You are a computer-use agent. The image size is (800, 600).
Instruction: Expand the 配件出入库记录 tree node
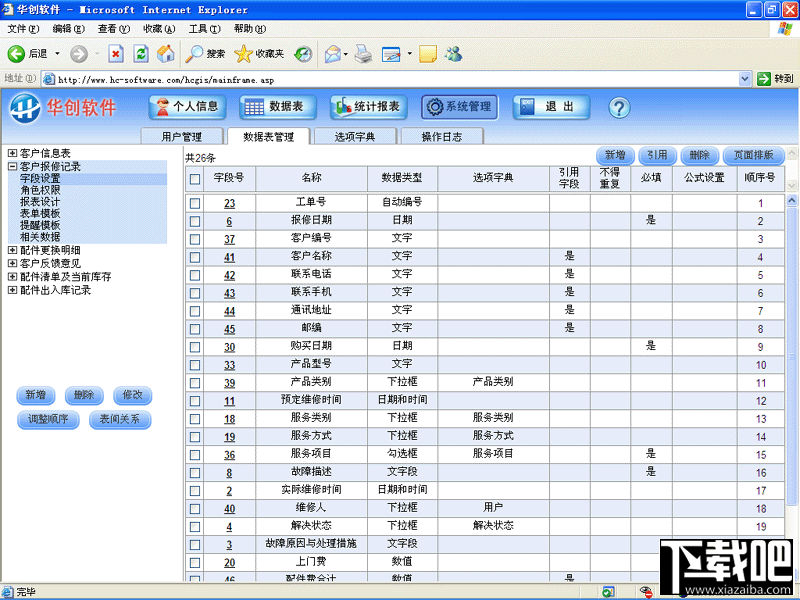pos(12,290)
